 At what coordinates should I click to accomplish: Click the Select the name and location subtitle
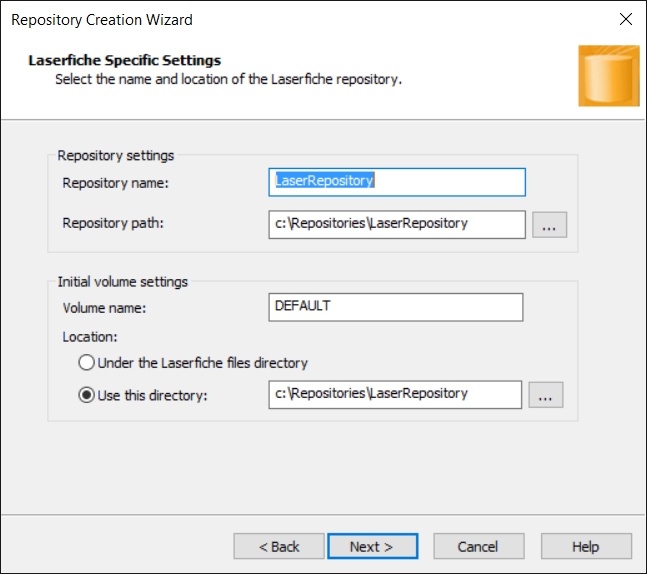[x=229, y=79]
